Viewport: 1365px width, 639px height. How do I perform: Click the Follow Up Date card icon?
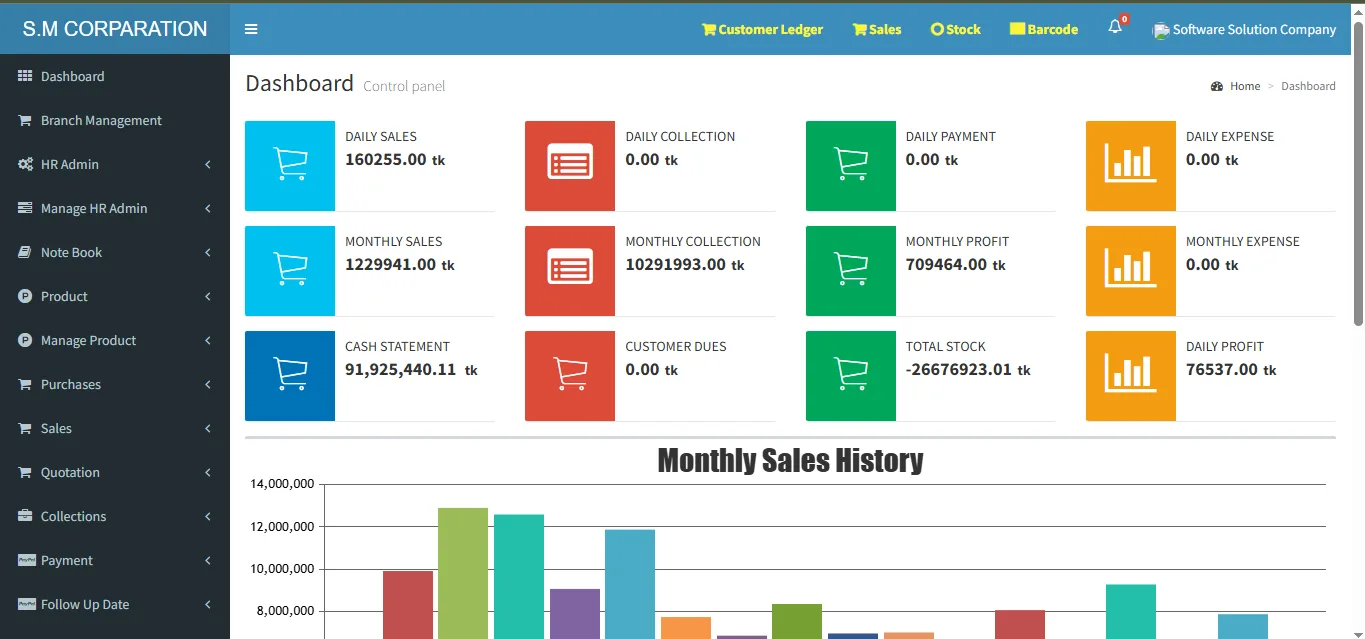26,604
